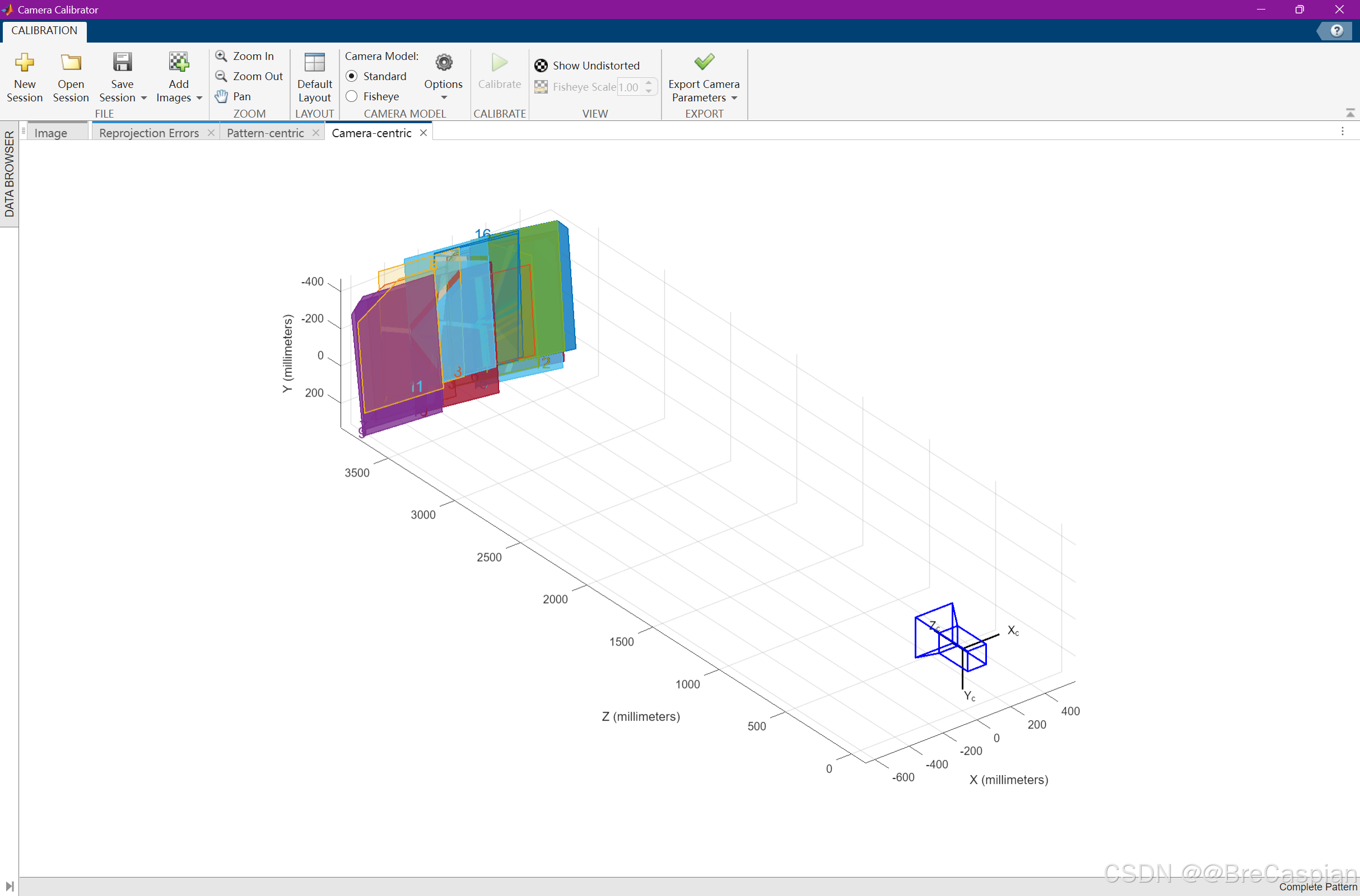Expand Export Camera Parameters dropdown arrow
The width and height of the screenshot is (1360, 896).
[x=734, y=99]
